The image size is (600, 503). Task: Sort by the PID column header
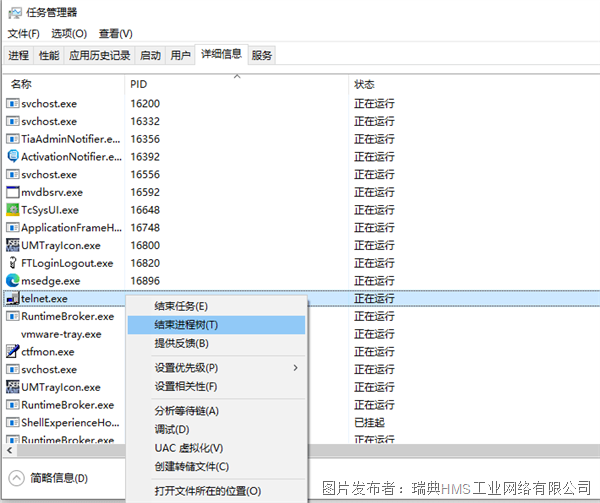click(236, 84)
